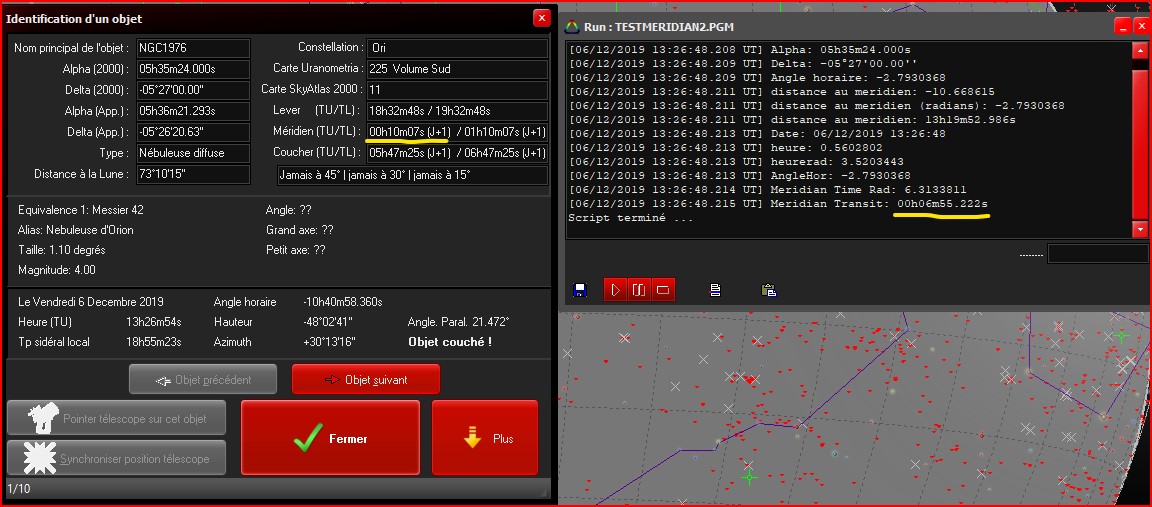Click 'Synchroniser position télescope' button

point(116,458)
